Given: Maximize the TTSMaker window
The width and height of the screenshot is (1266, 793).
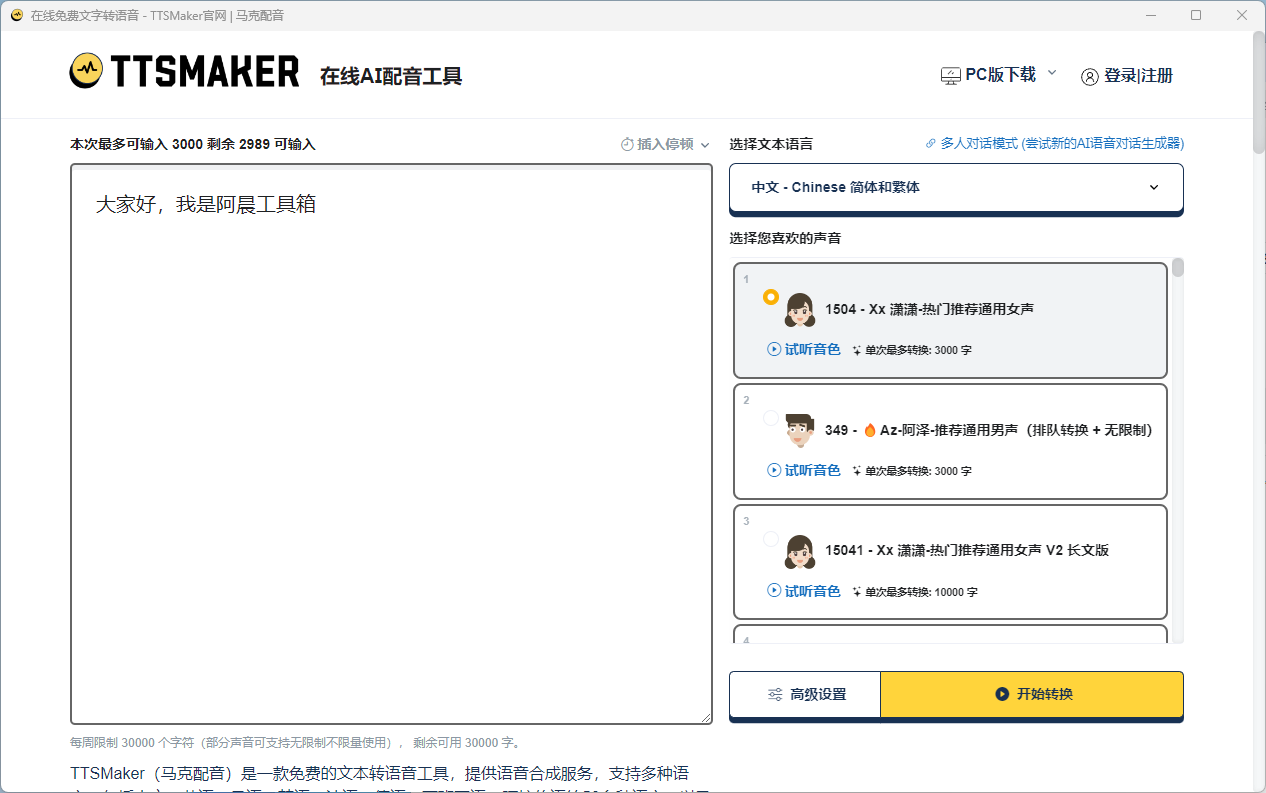Looking at the screenshot, I should point(1196,15).
